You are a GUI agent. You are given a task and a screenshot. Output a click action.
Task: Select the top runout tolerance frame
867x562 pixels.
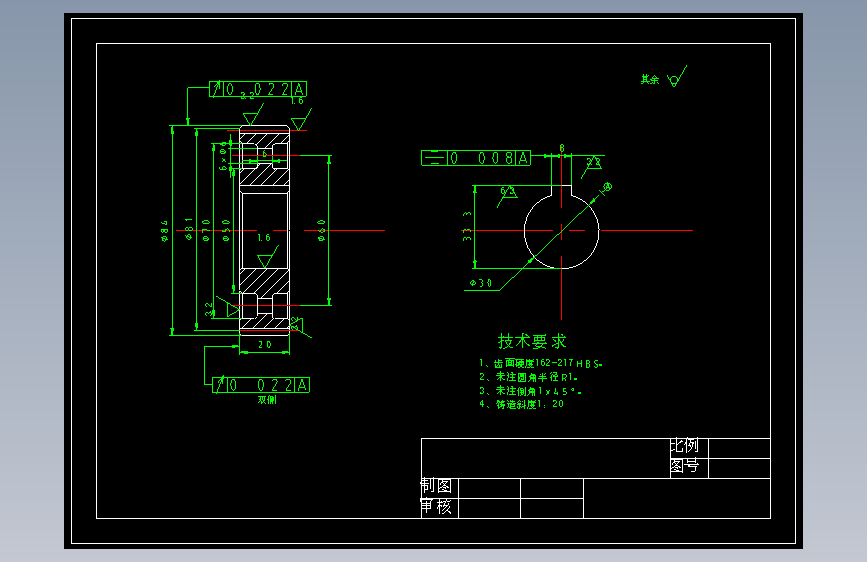tap(258, 89)
